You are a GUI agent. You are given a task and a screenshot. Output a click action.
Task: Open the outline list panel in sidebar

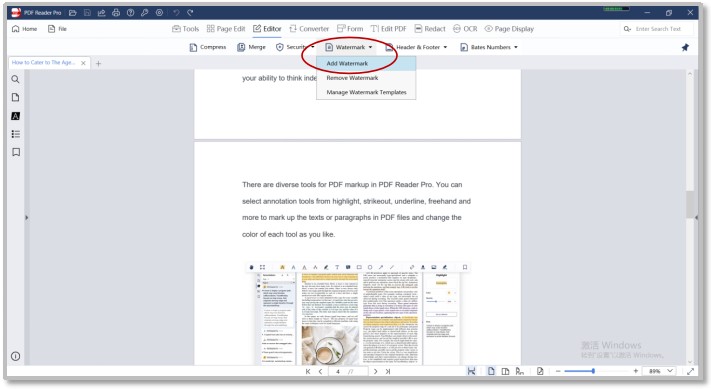pos(15,134)
